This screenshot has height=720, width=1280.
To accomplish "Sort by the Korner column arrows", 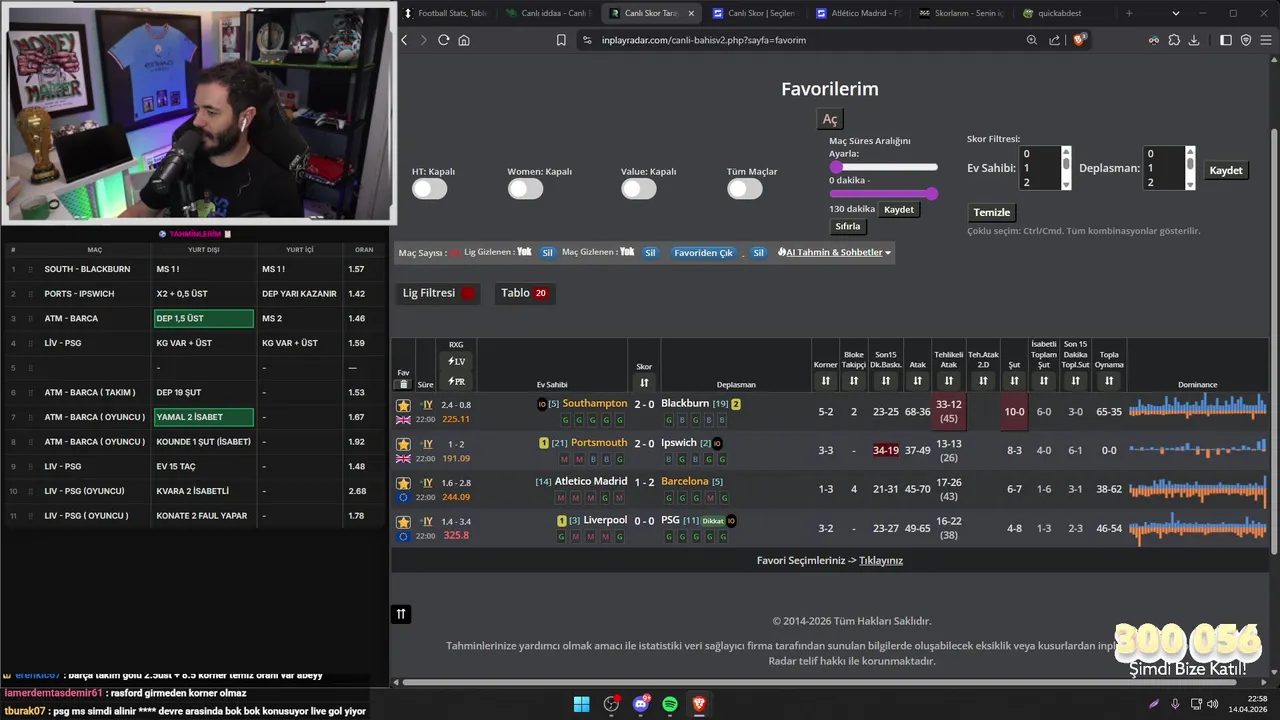I will point(825,381).
